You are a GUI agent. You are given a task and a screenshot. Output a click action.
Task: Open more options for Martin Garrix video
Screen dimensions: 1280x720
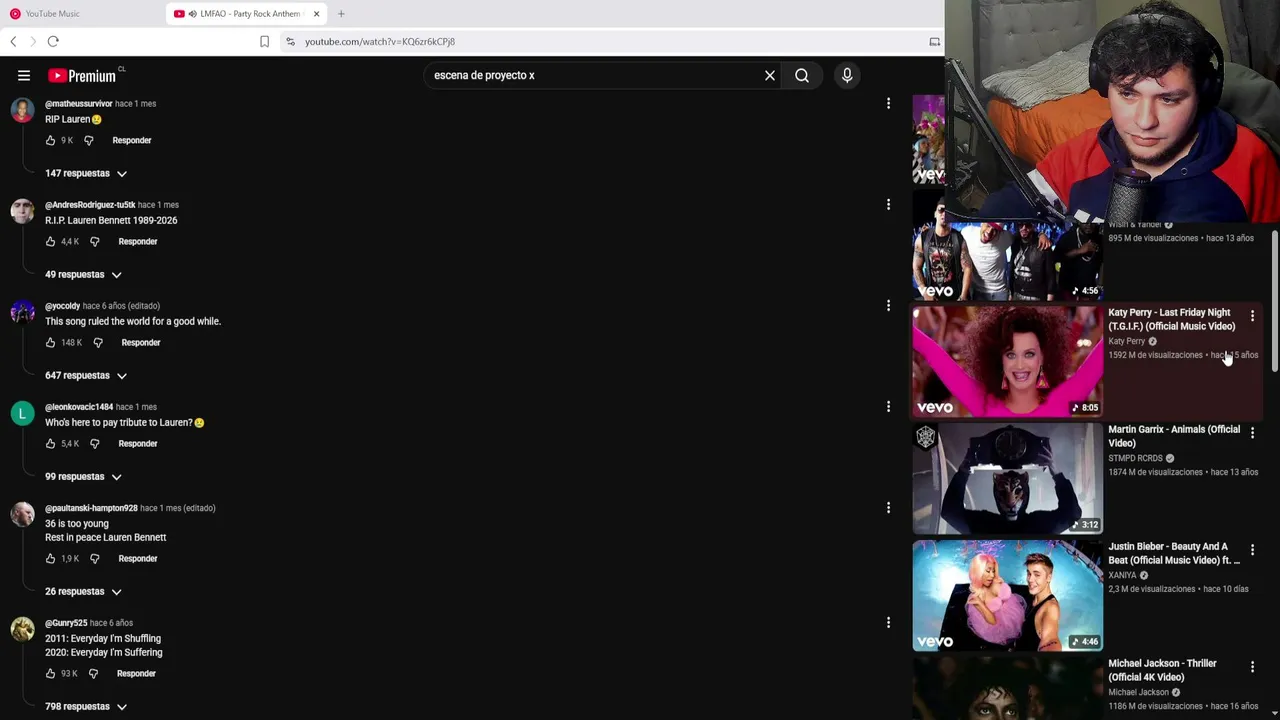tap(1252, 433)
